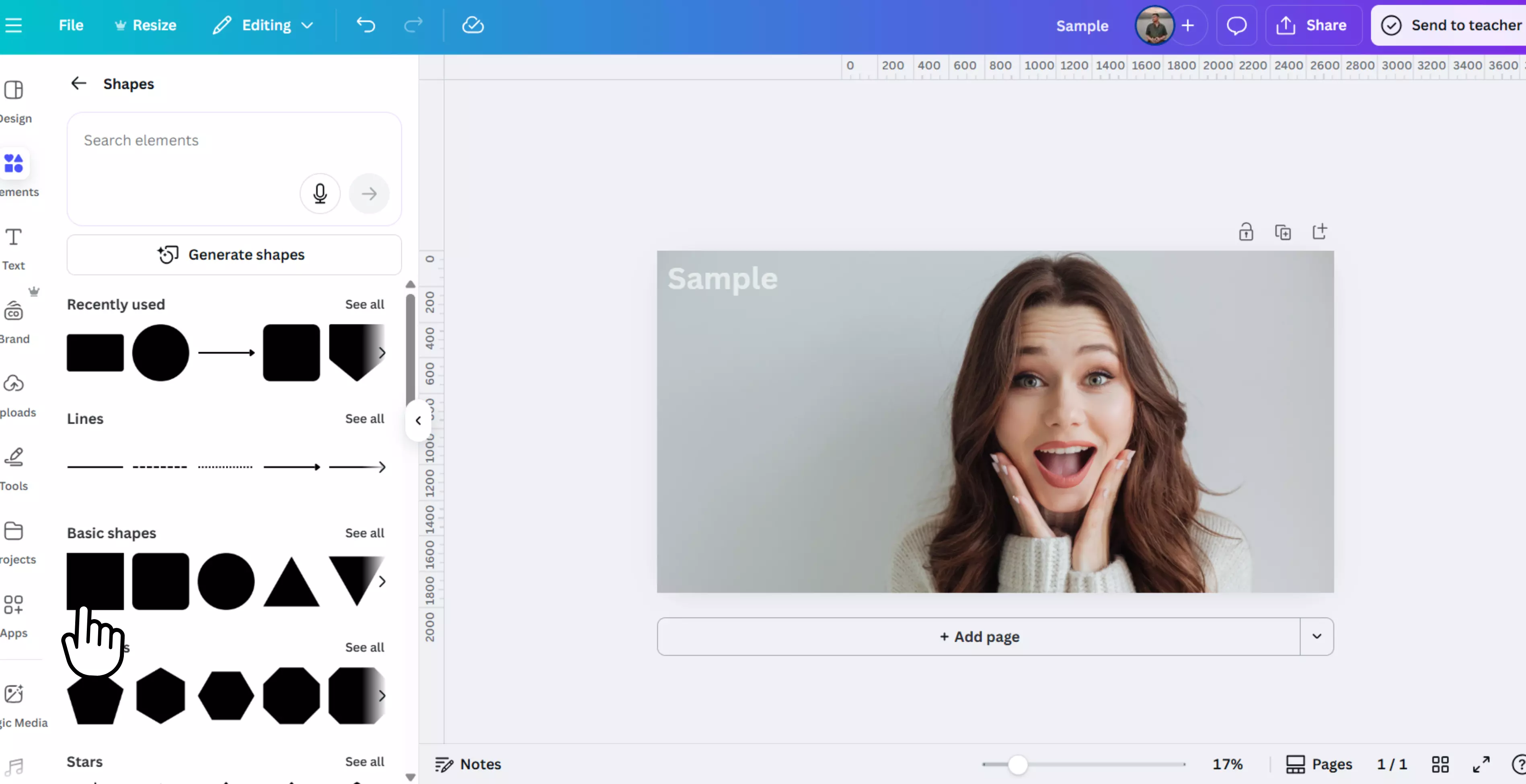Open the comments speech bubble icon
Viewport: 1526px width, 784px height.
pos(1236,25)
